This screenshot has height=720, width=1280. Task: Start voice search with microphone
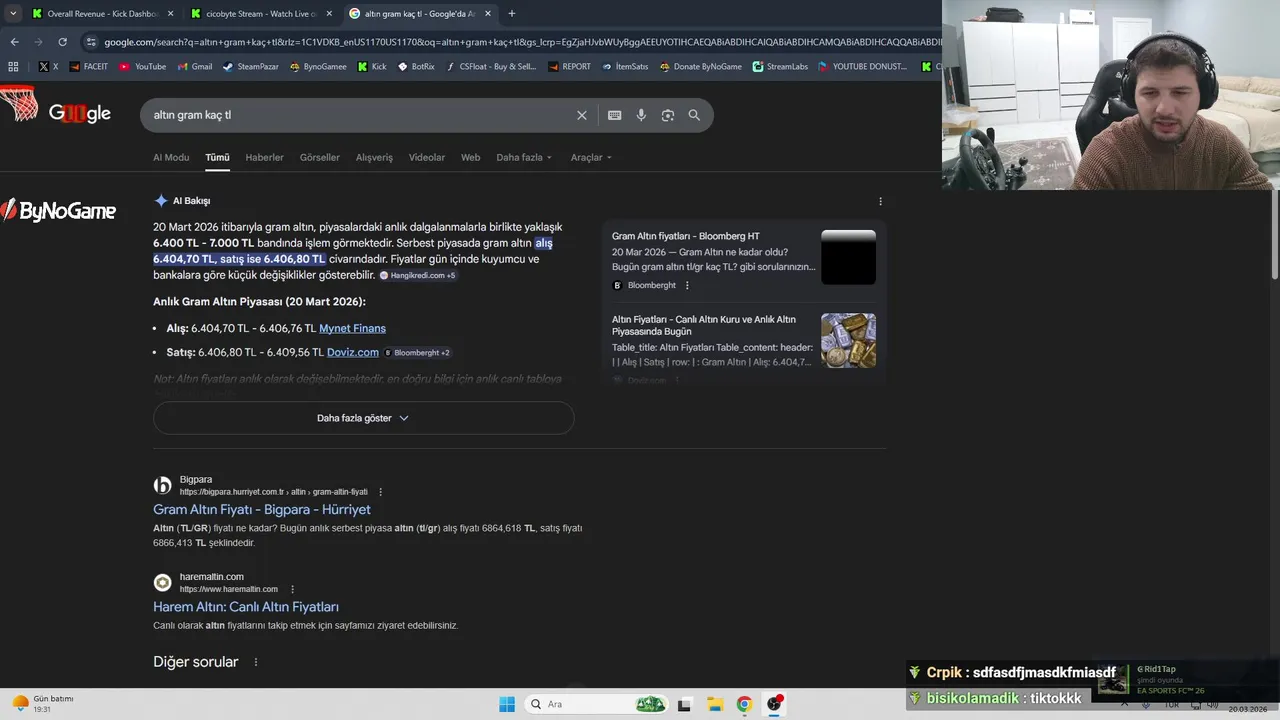click(x=641, y=115)
